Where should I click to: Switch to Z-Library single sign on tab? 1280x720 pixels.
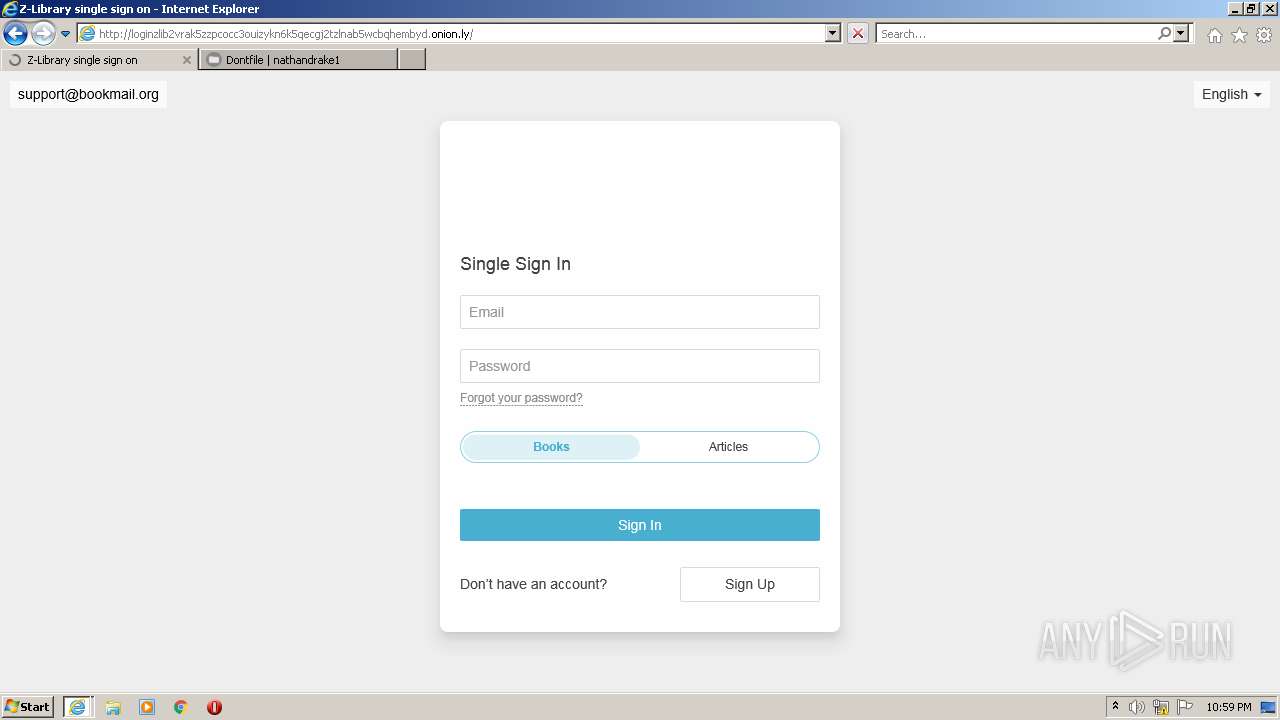tap(98, 60)
